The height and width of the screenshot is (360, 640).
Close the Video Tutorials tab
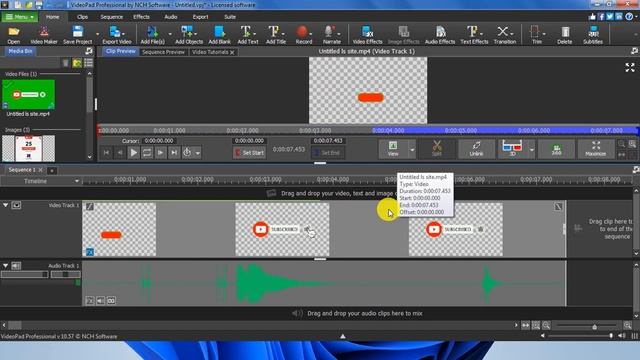pos(232,52)
